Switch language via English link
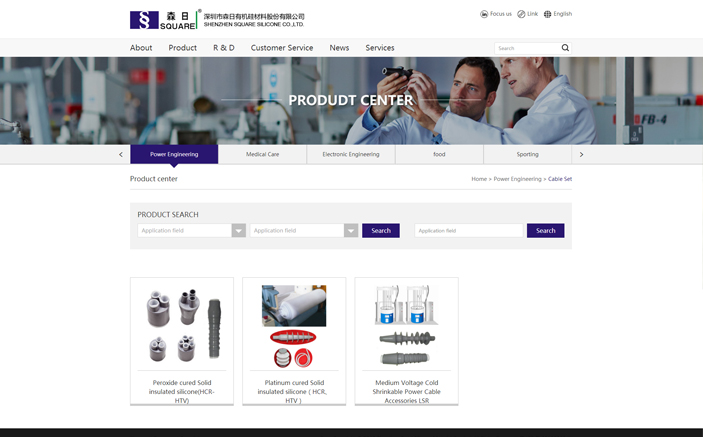 [563, 14]
